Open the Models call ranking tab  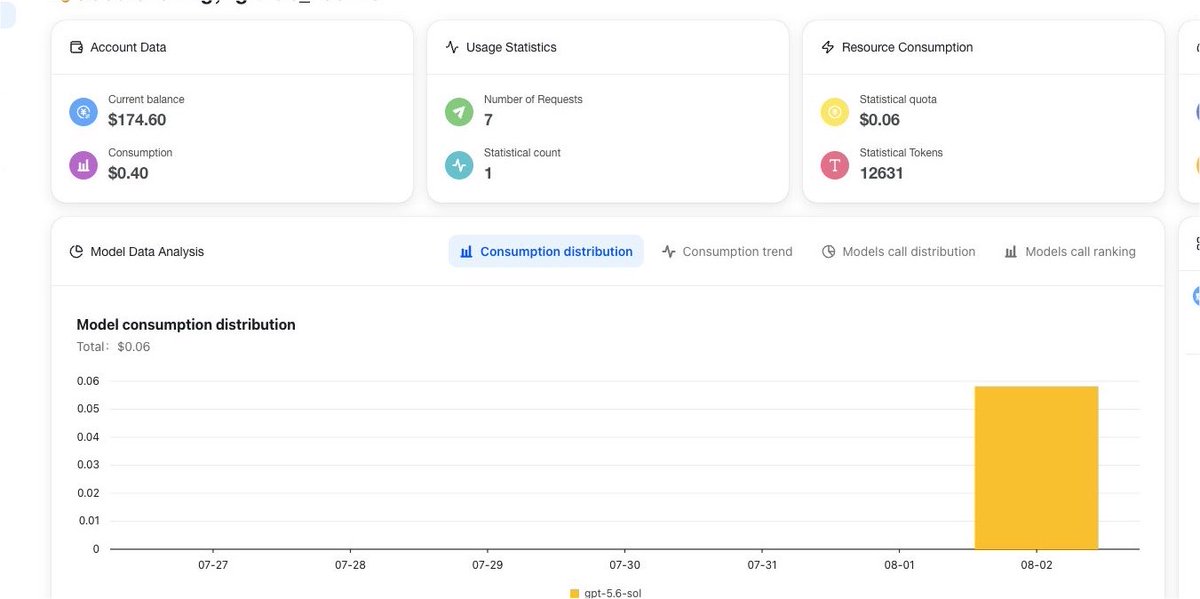click(x=1070, y=252)
